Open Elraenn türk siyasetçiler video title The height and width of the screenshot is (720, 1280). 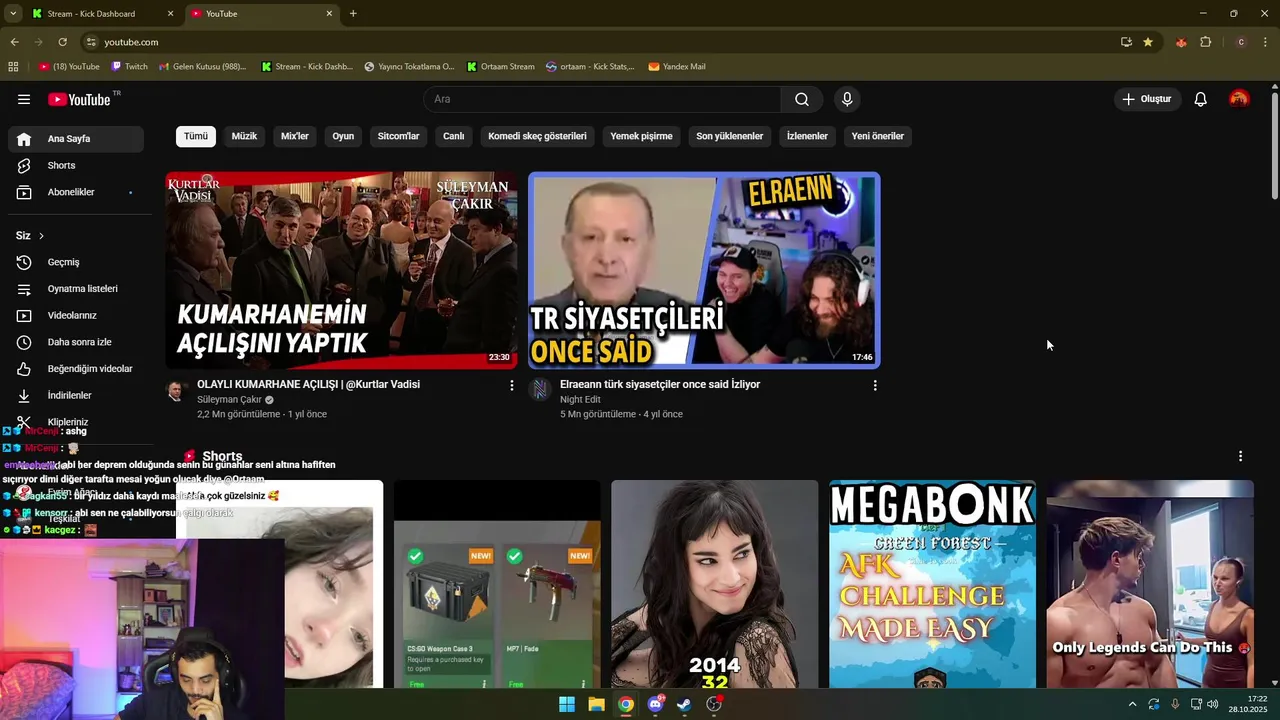click(x=660, y=384)
